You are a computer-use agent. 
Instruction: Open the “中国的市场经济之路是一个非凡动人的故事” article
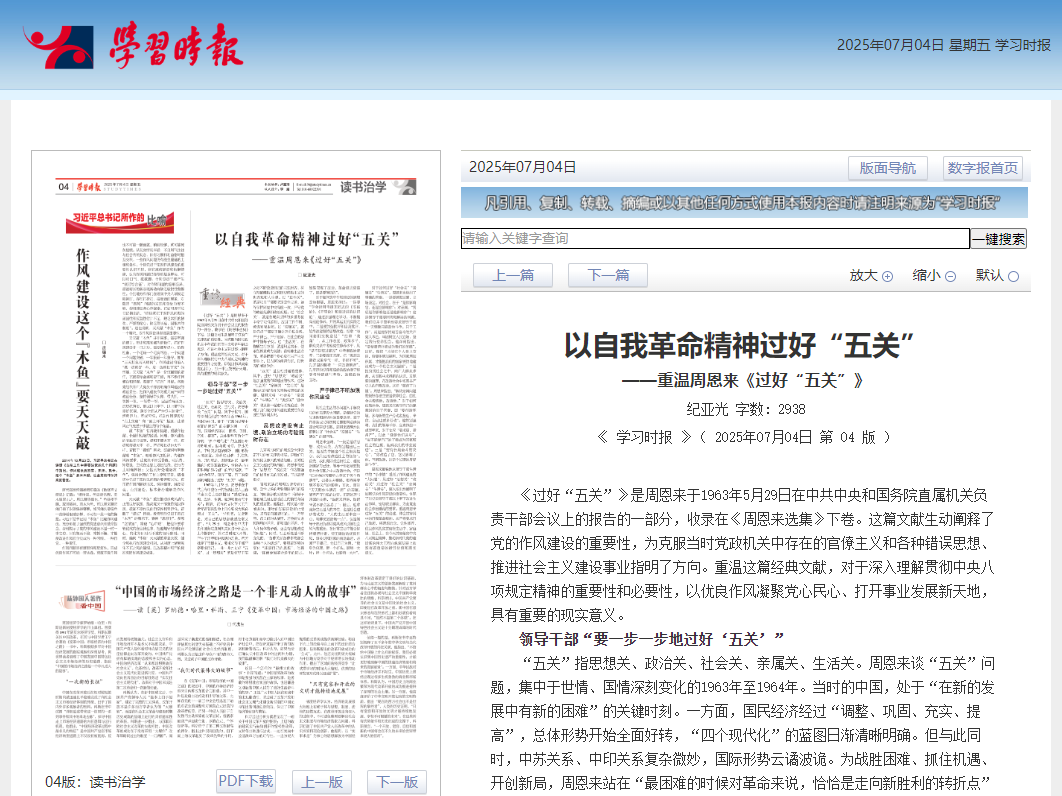tap(236, 591)
